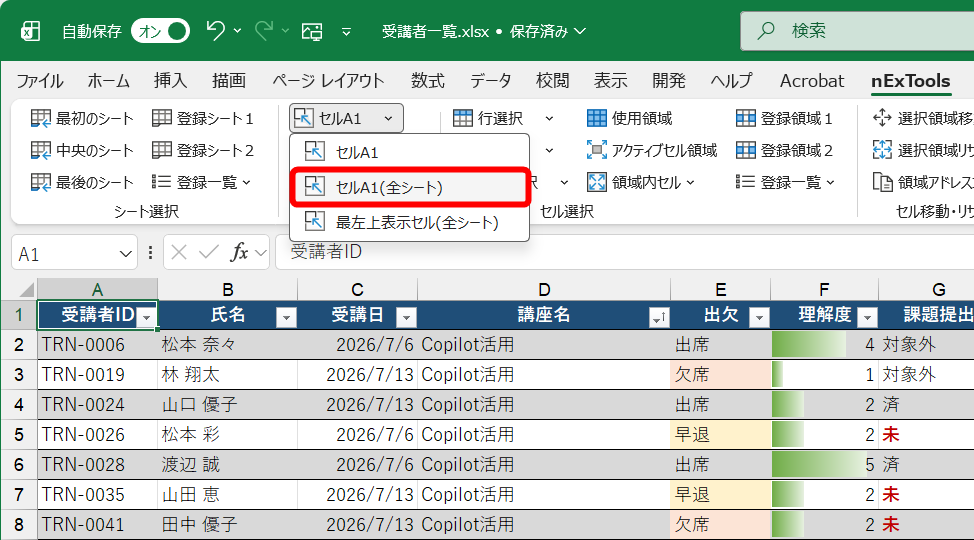
Task: Choose セルA1 from the dropdown menu
Action: (409, 152)
